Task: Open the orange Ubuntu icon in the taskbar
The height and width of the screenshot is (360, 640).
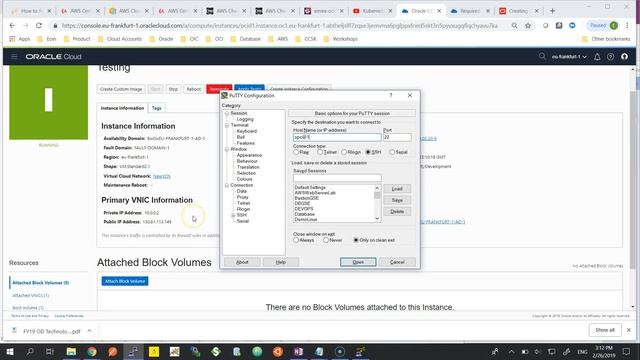Action: click(x=278, y=351)
